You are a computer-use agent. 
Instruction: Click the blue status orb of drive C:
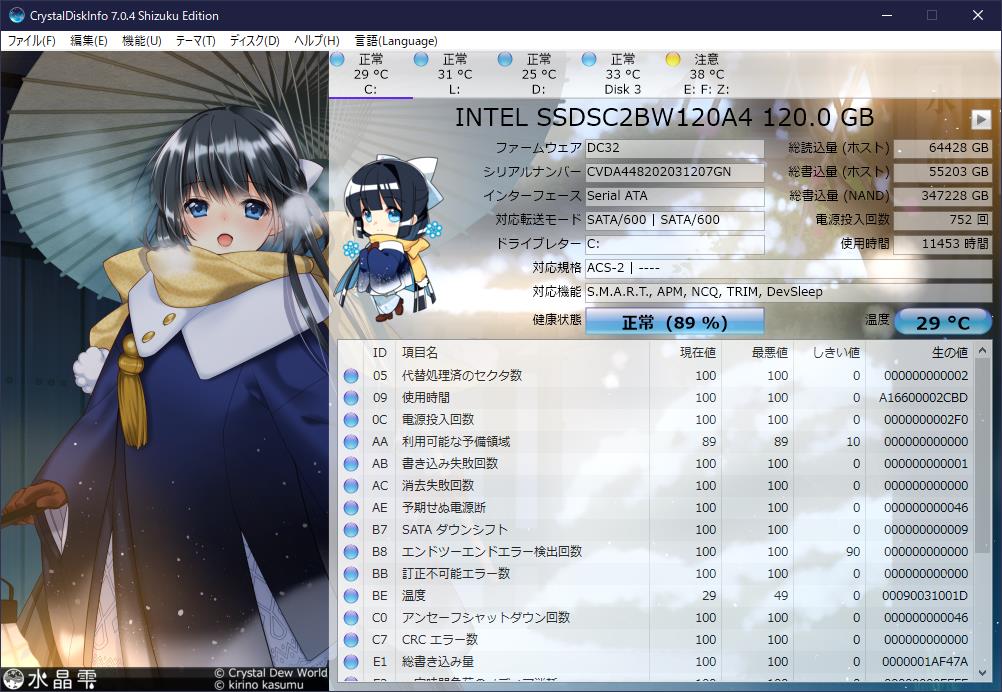(337, 59)
